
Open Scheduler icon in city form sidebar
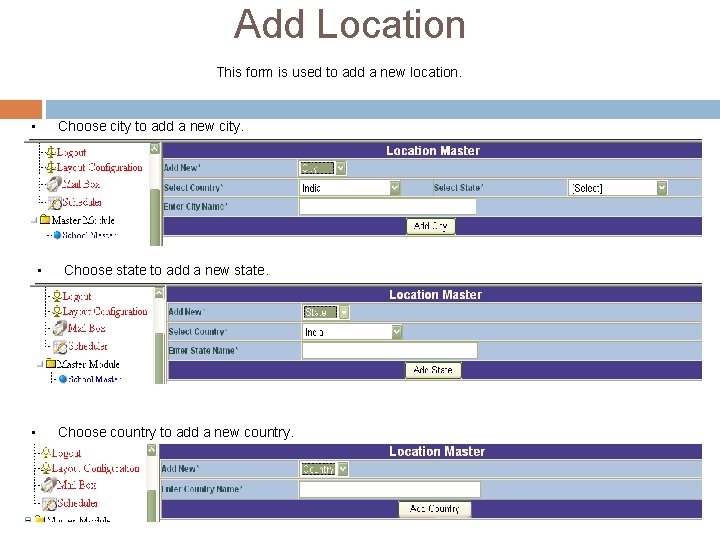point(55,202)
